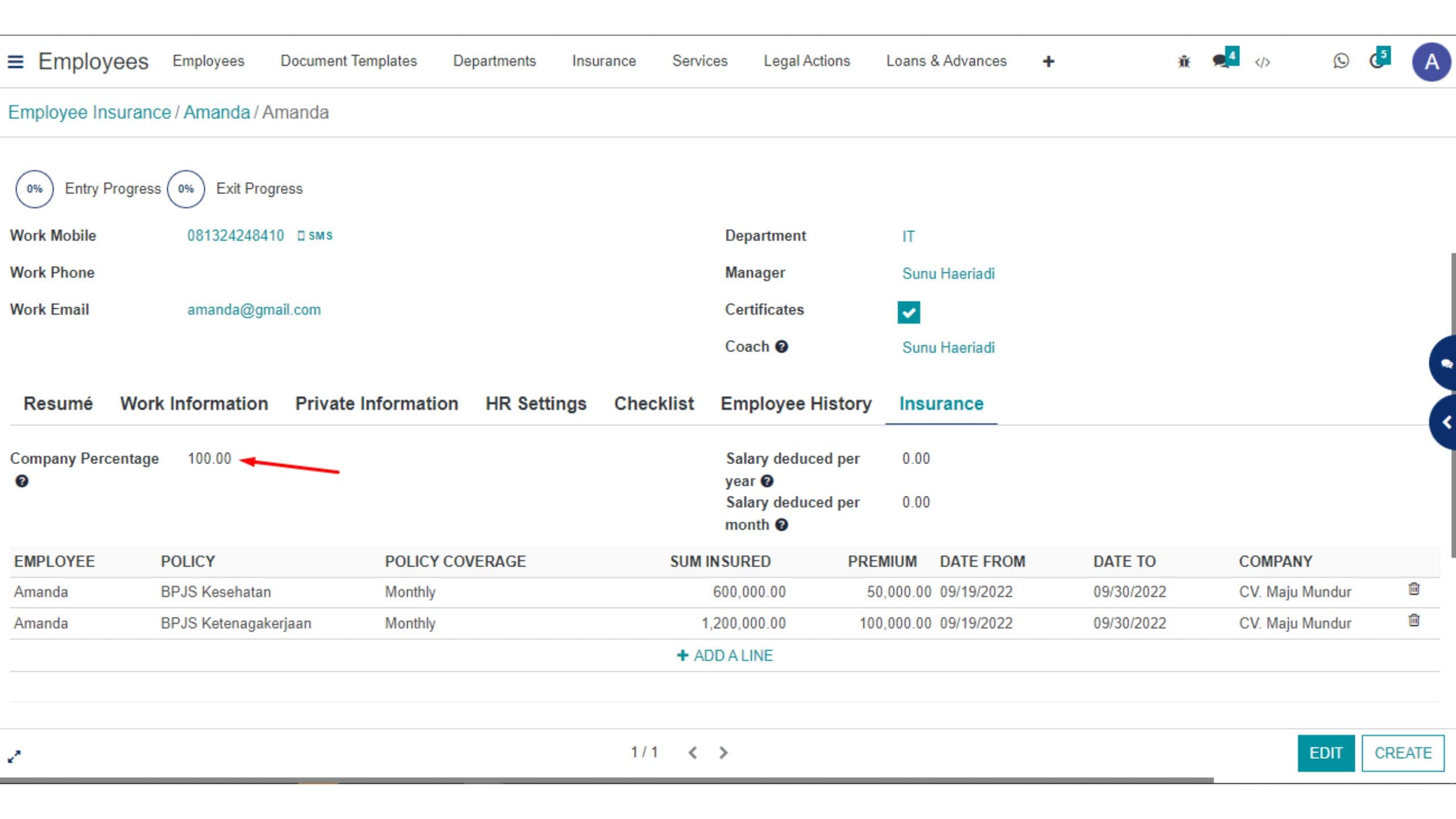Go to the first Amanda breadcrumb link
Image resolution: width=1456 pixels, height=819 pixels.
pyautogui.click(x=217, y=112)
